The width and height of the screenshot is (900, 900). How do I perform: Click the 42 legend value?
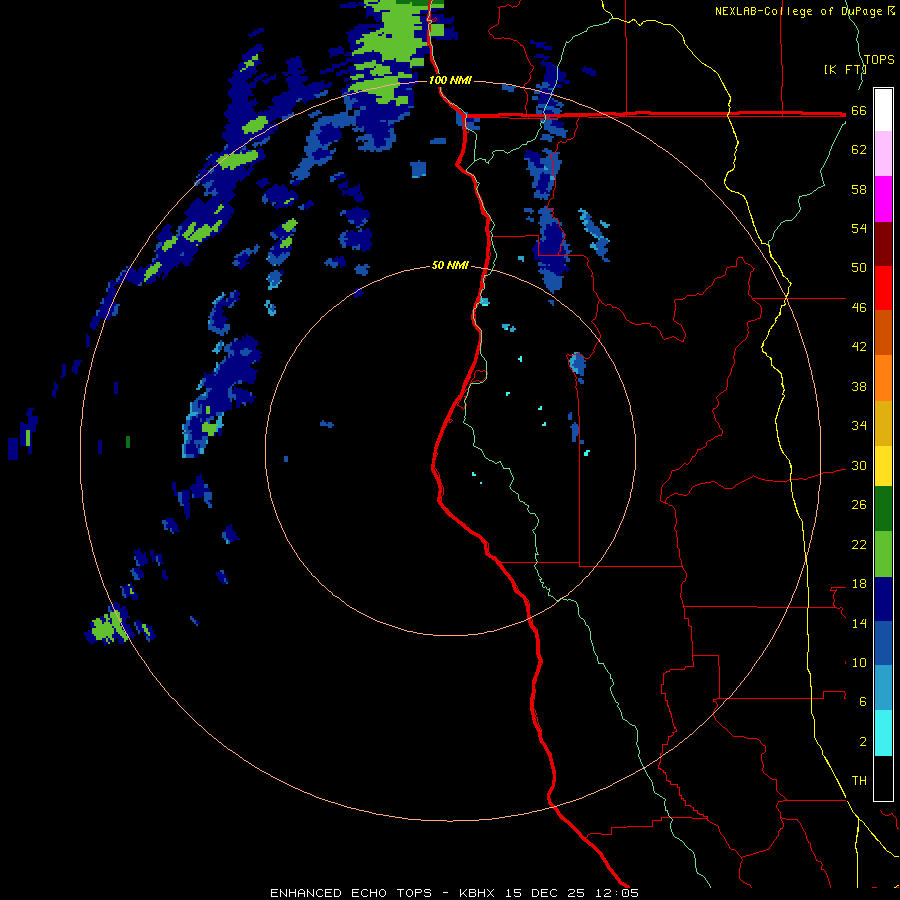[x=859, y=347]
